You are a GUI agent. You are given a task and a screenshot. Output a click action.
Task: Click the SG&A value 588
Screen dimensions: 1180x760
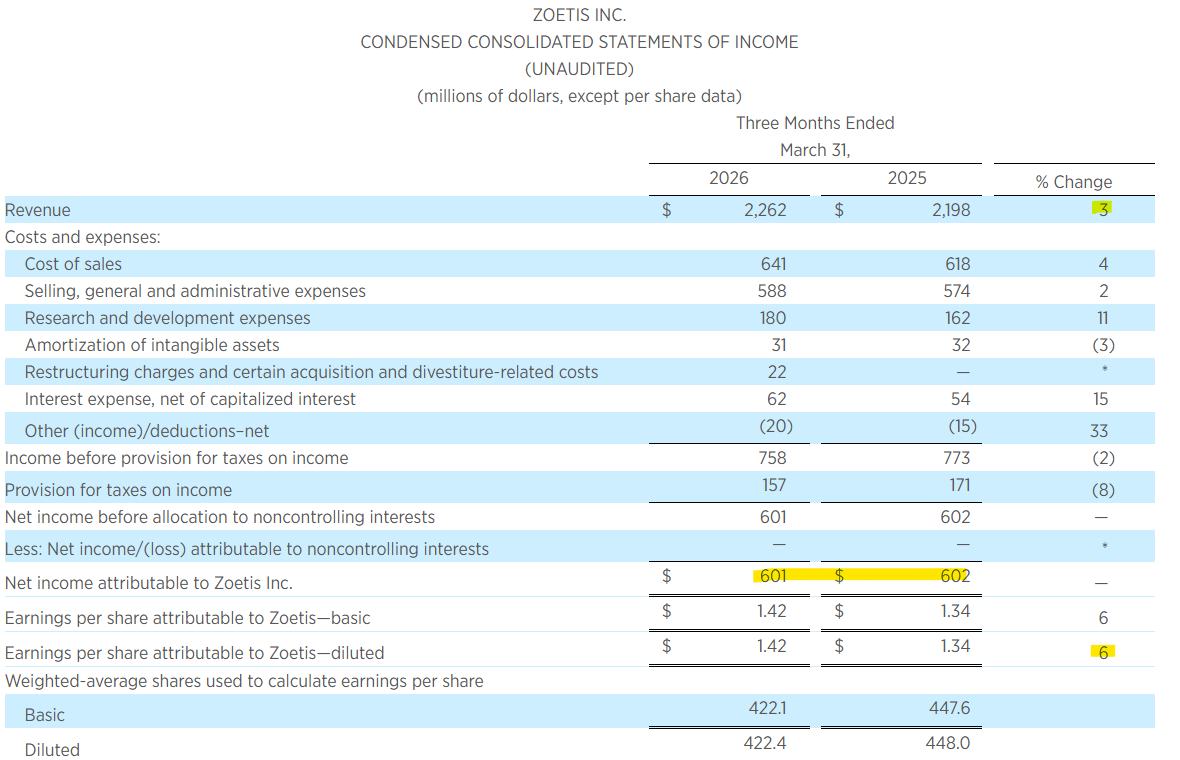pos(772,291)
